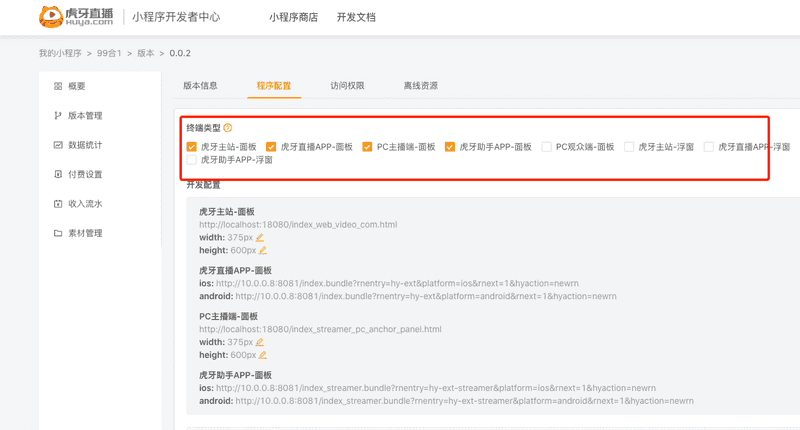
Task: Edit height pencil under PC主播端-面板
Action: (x=263, y=355)
